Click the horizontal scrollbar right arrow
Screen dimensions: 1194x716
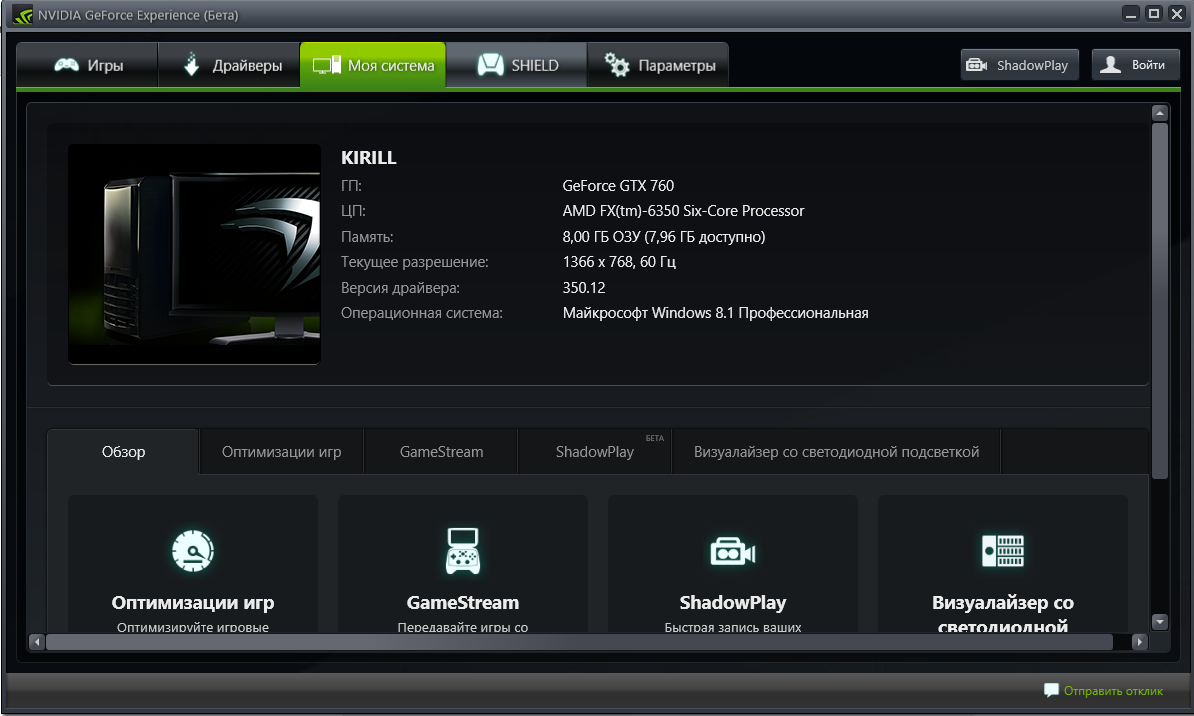pos(1139,642)
